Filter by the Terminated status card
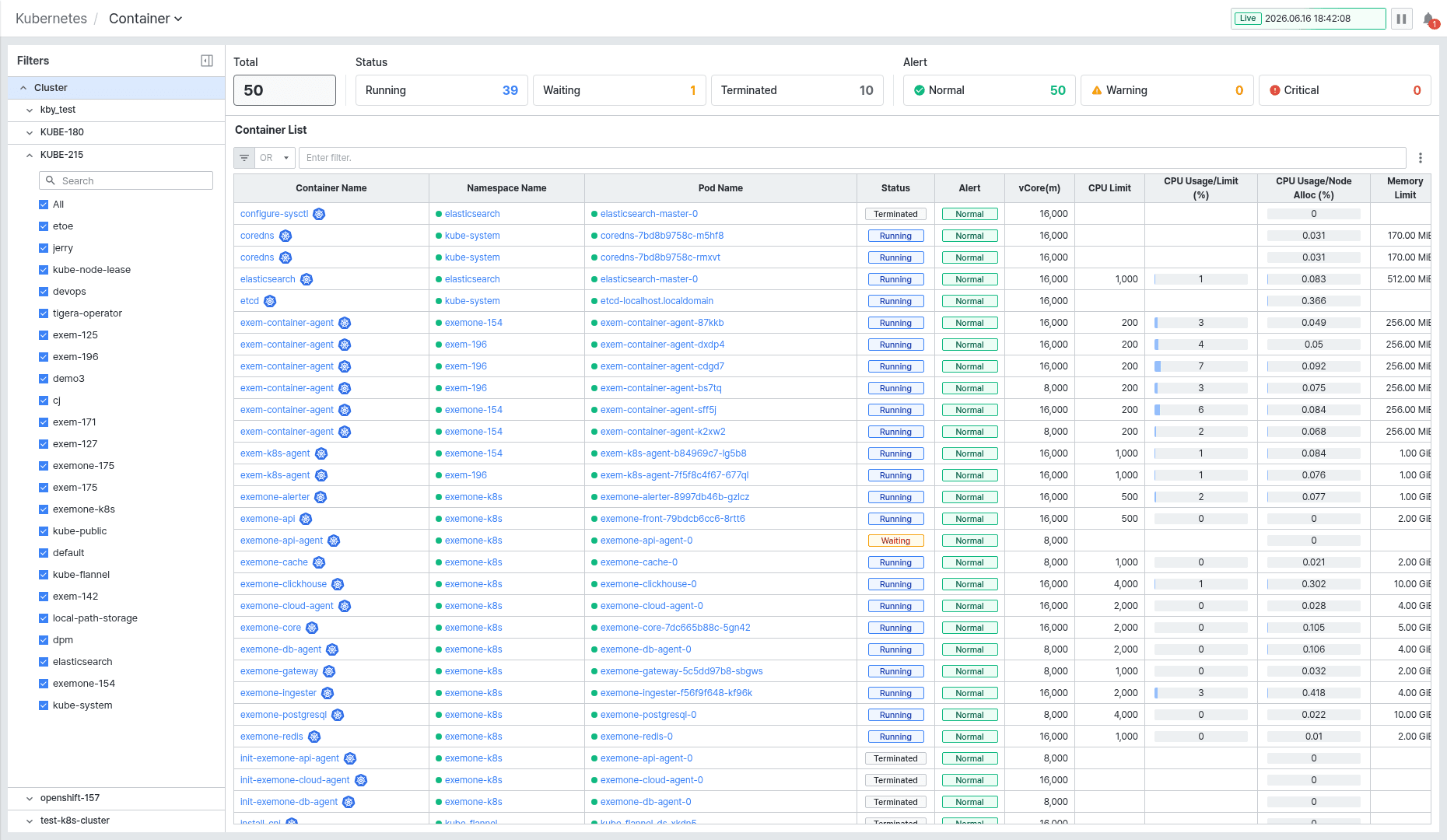 click(x=797, y=90)
